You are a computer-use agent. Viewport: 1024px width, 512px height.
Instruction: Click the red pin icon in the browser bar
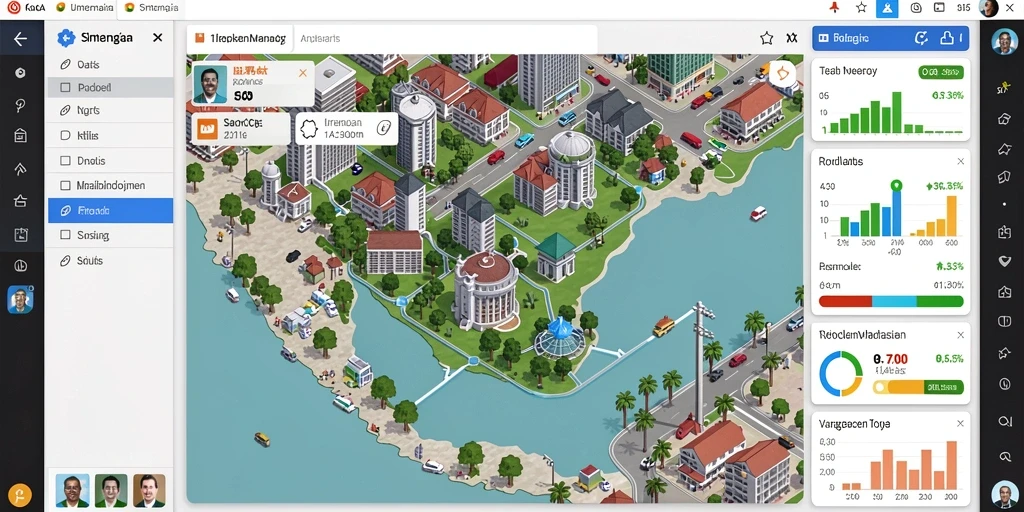coord(834,8)
